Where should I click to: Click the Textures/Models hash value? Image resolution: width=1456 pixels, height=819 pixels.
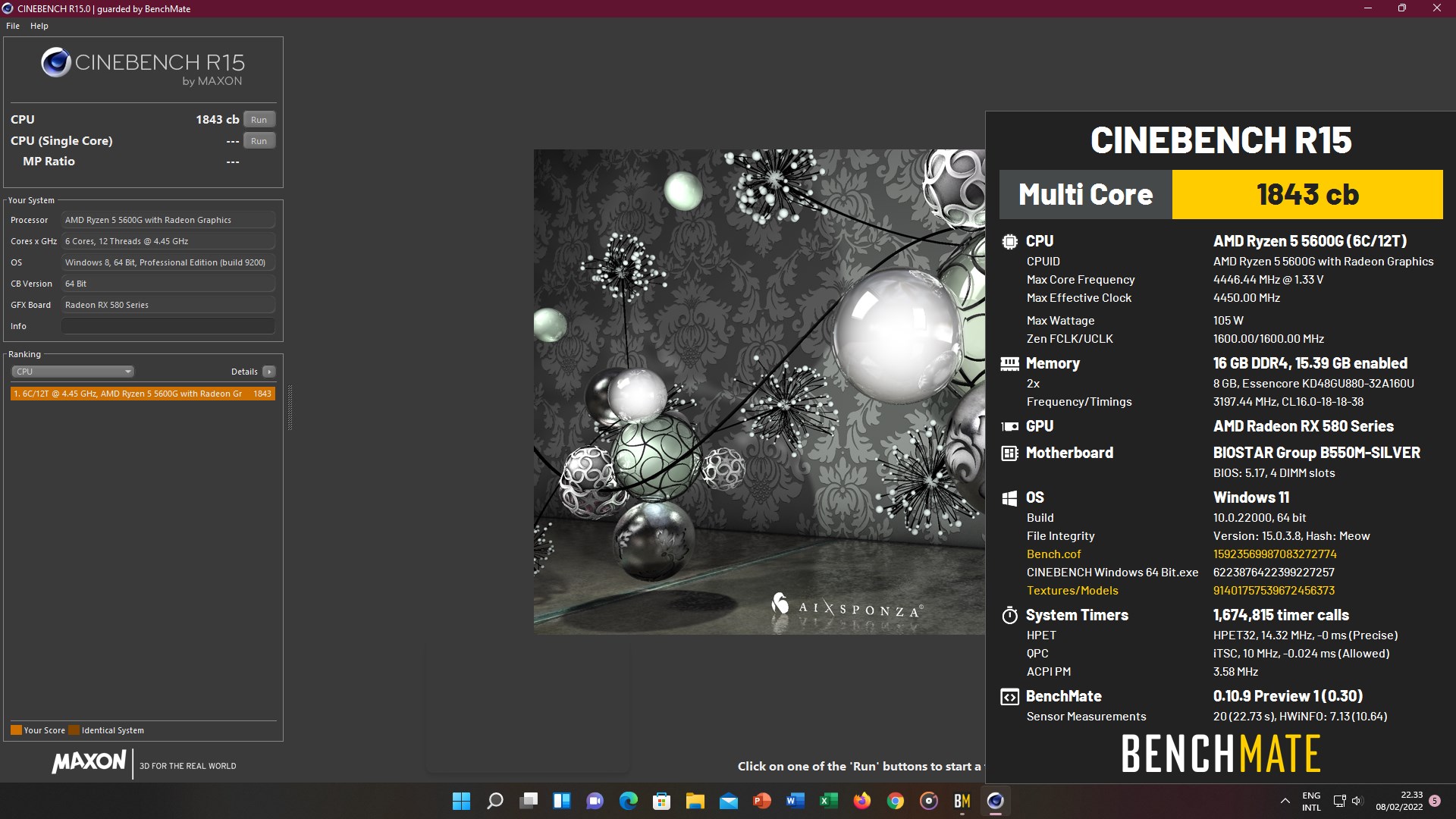tap(1274, 591)
